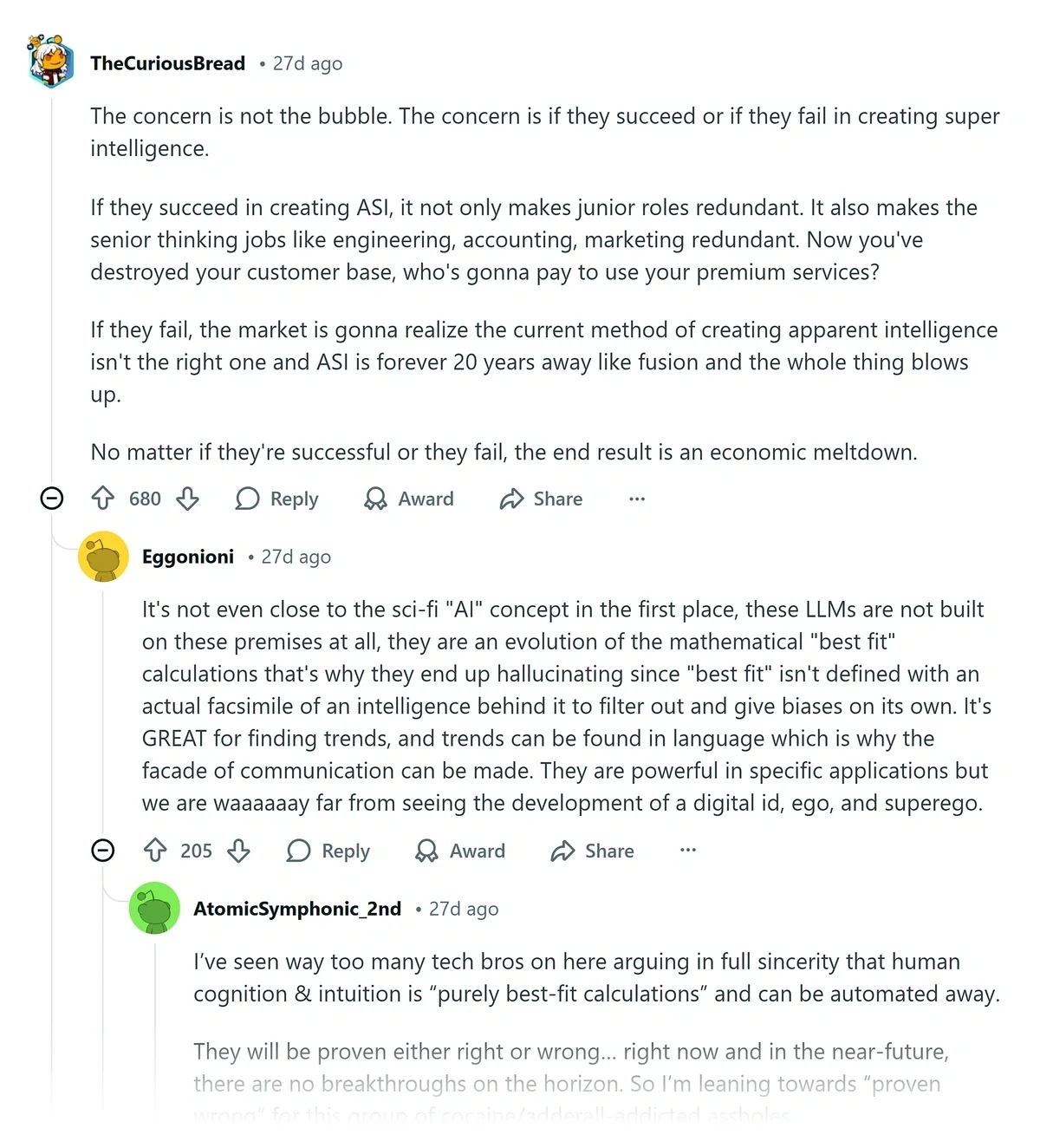The image size is (1040, 1148).
Task: Click Eggonioni's snoo avatar
Action: click(x=103, y=557)
